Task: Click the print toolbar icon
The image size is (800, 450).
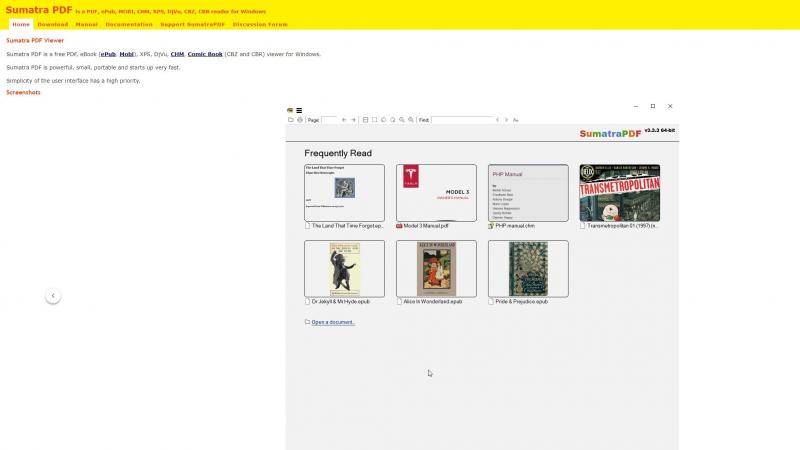Action: [300, 120]
